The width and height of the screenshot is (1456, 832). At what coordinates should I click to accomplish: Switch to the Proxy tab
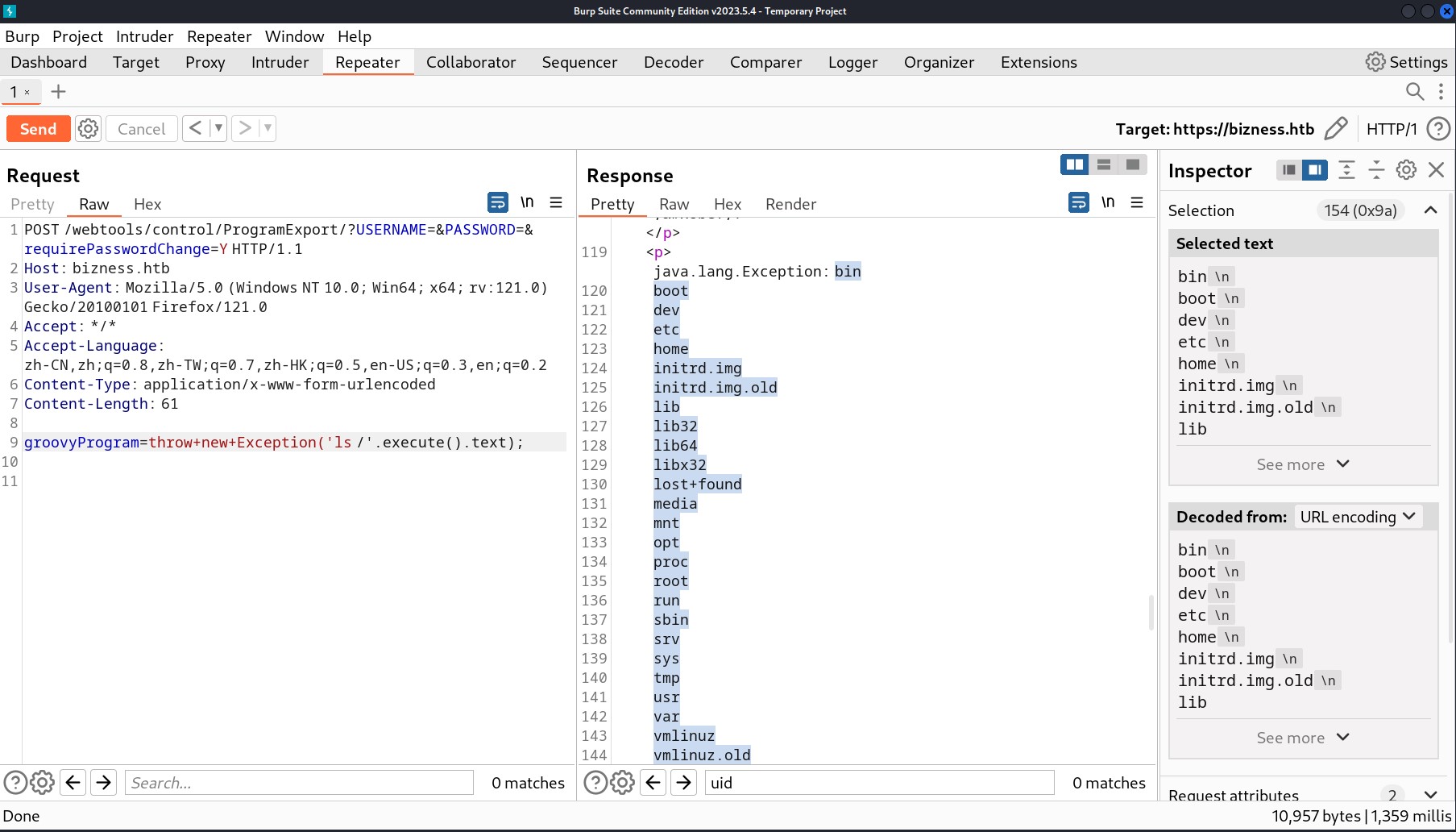(x=205, y=62)
